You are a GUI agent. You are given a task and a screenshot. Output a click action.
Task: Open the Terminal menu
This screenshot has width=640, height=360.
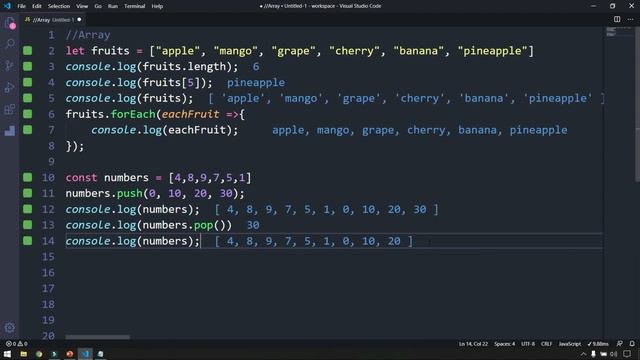134,6
